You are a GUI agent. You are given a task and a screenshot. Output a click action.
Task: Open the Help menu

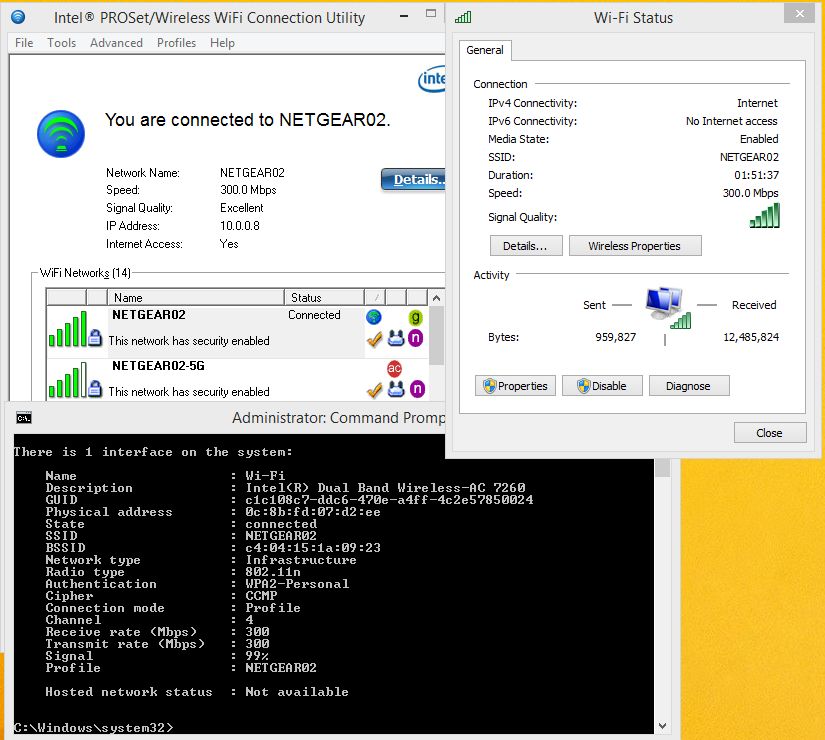click(222, 43)
